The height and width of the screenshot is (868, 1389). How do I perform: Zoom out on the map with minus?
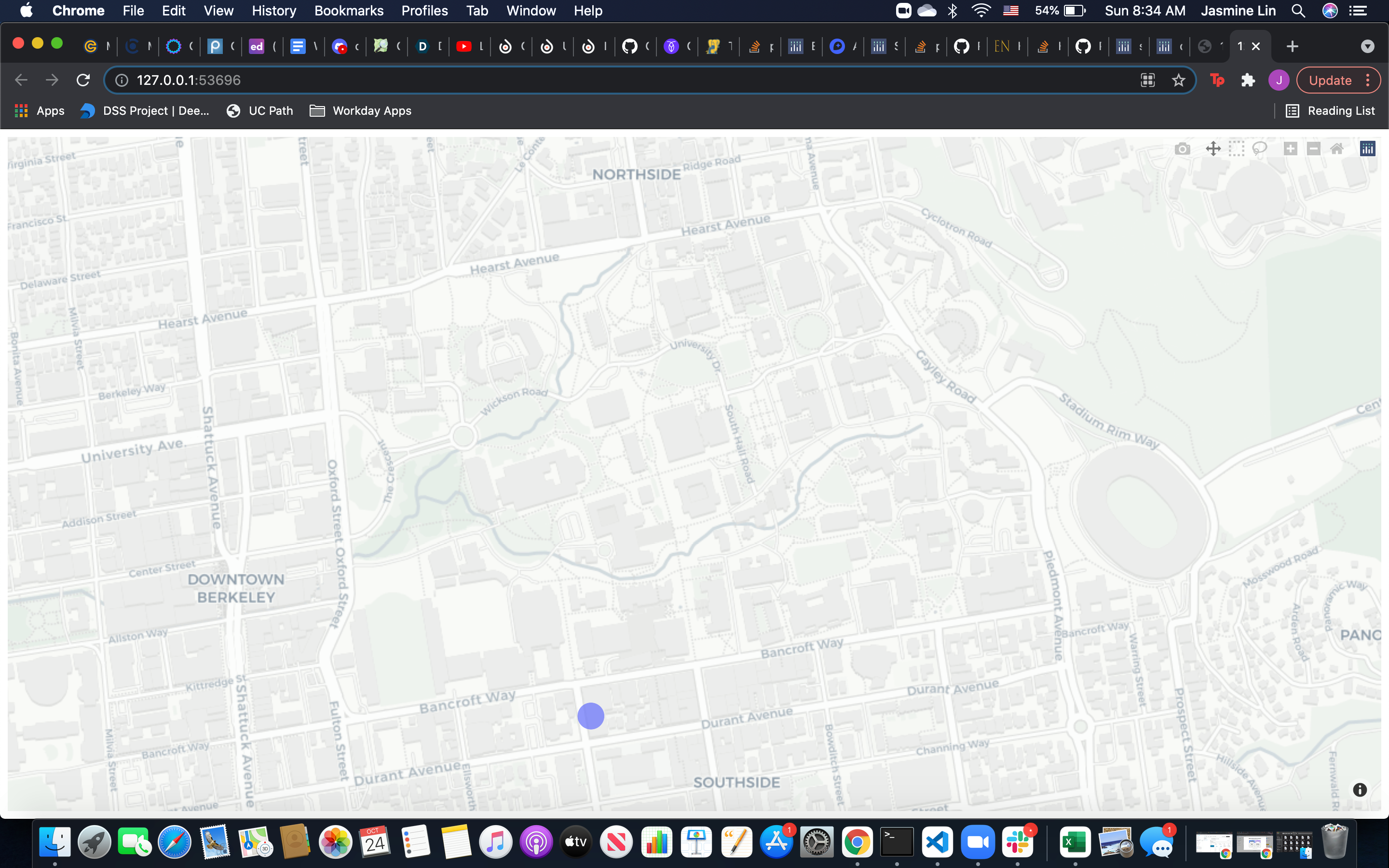pyautogui.click(x=1313, y=149)
